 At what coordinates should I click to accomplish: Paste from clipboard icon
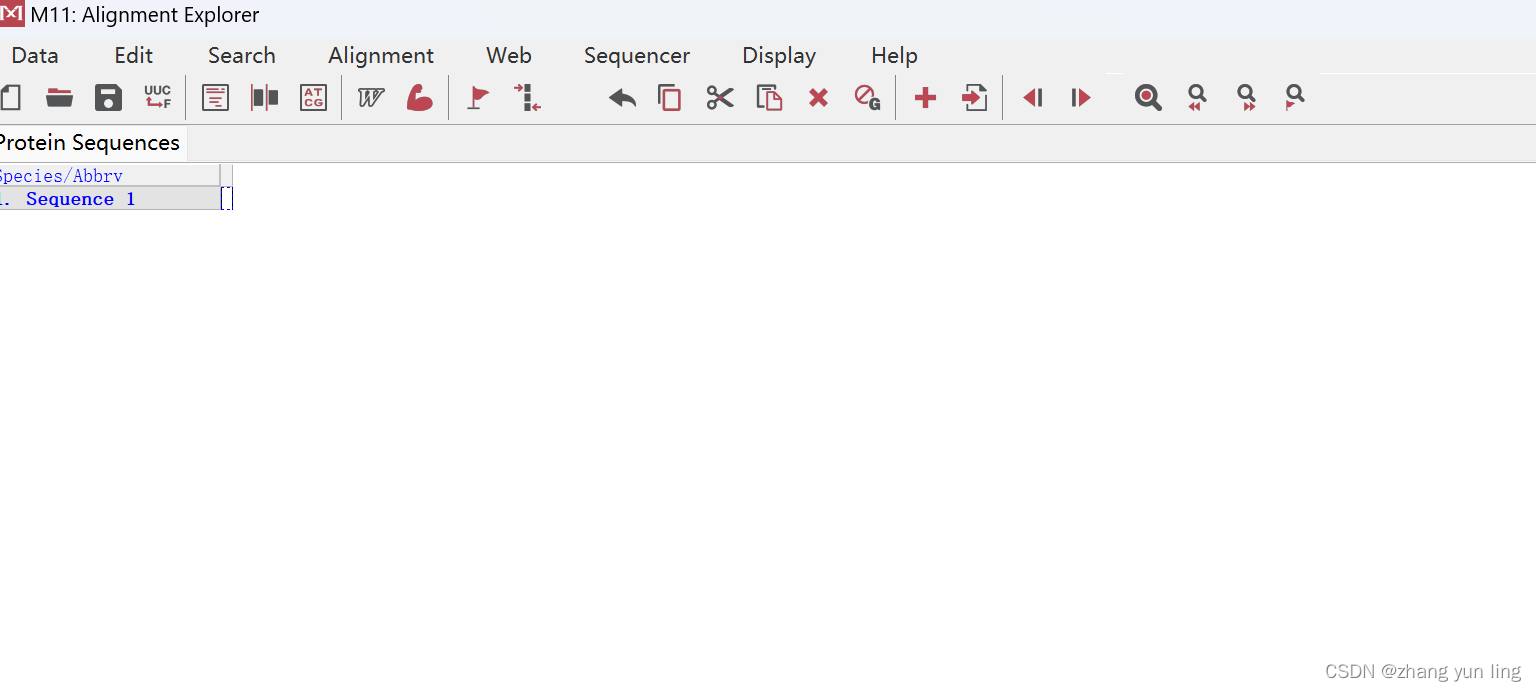click(x=769, y=97)
